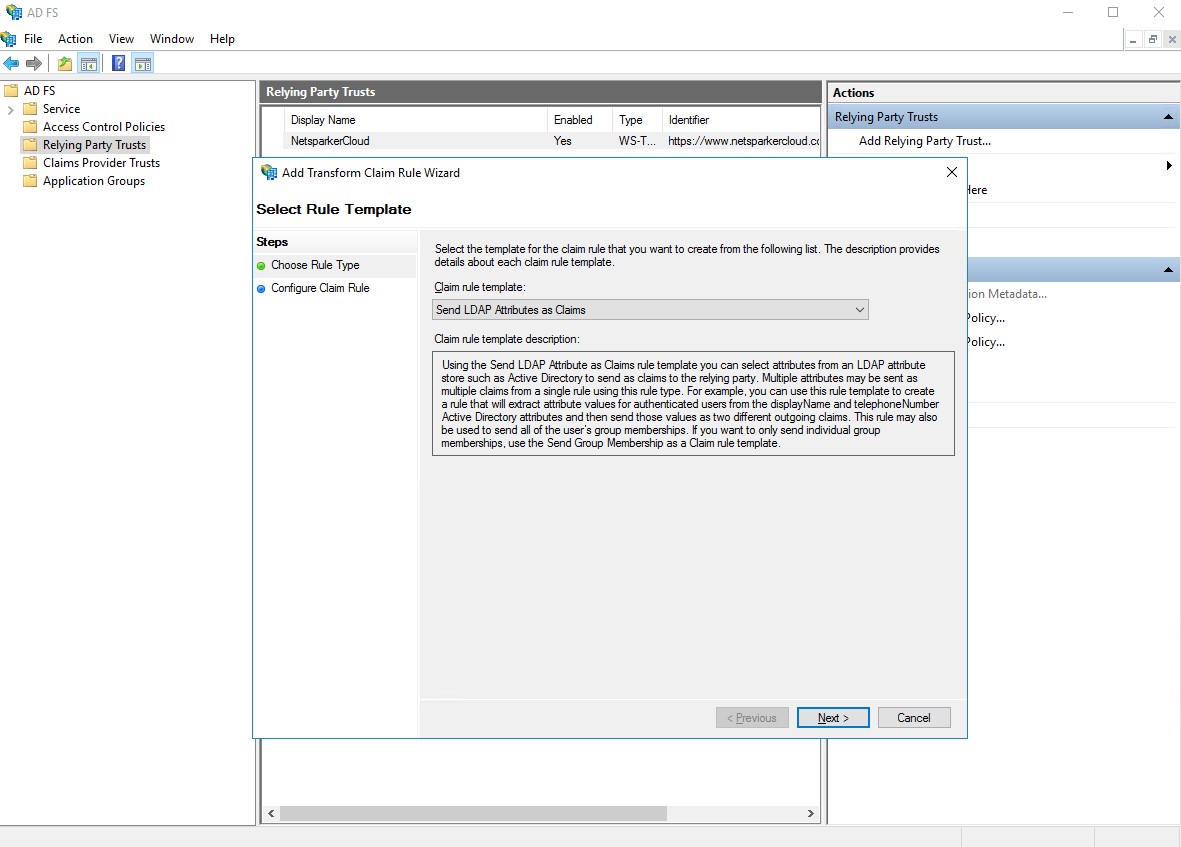Toggle Show/Hide Console Tree toolbar icon
This screenshot has height=847, width=1181.
tap(89, 64)
